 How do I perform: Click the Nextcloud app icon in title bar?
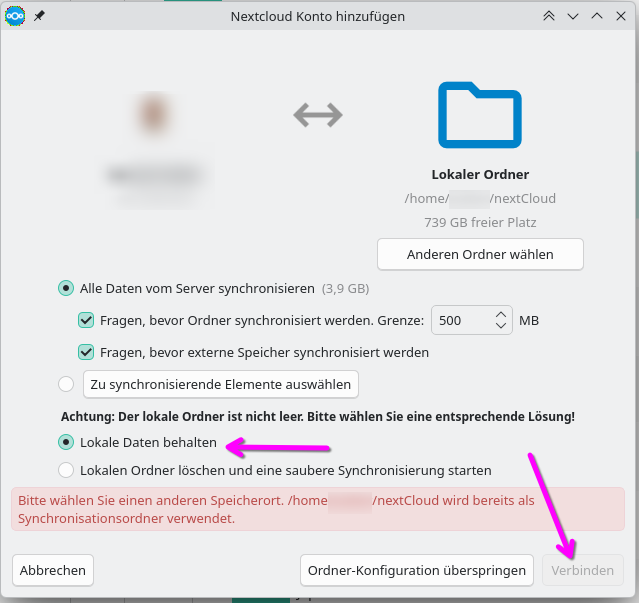pos(15,16)
